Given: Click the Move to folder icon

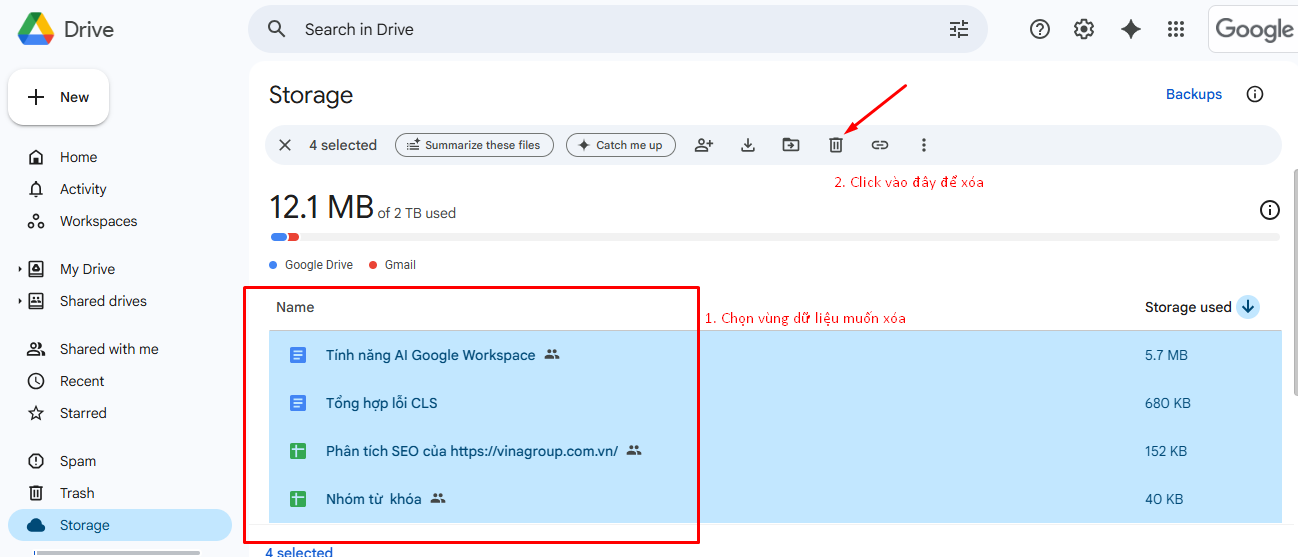Looking at the screenshot, I should 791,145.
